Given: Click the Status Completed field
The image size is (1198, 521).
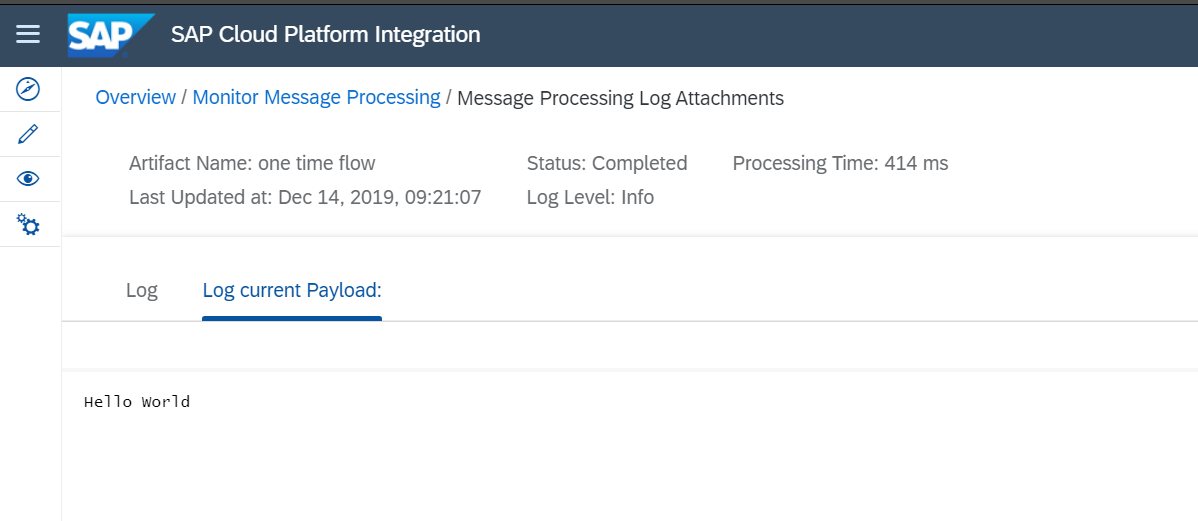Looking at the screenshot, I should coord(607,163).
